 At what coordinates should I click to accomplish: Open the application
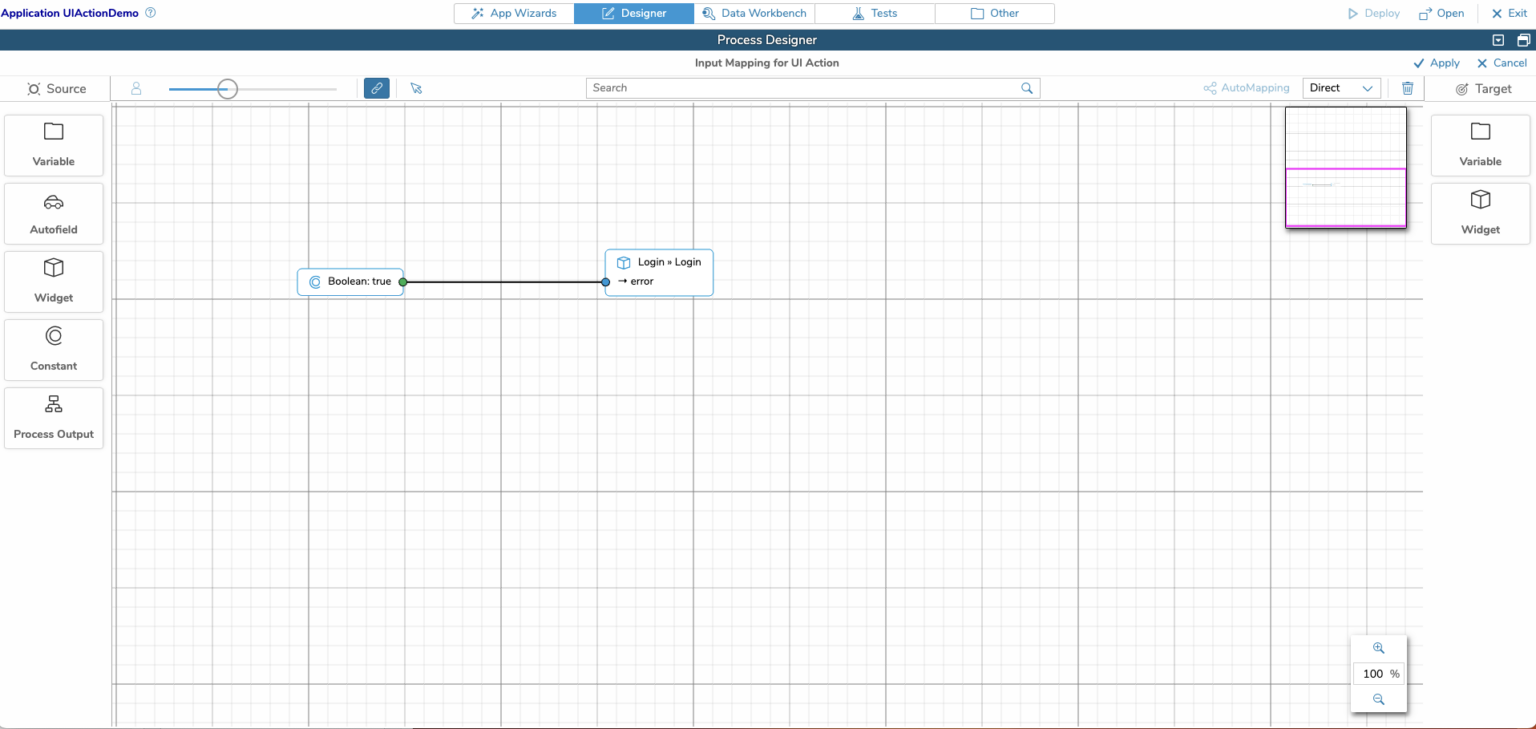(x=1441, y=13)
